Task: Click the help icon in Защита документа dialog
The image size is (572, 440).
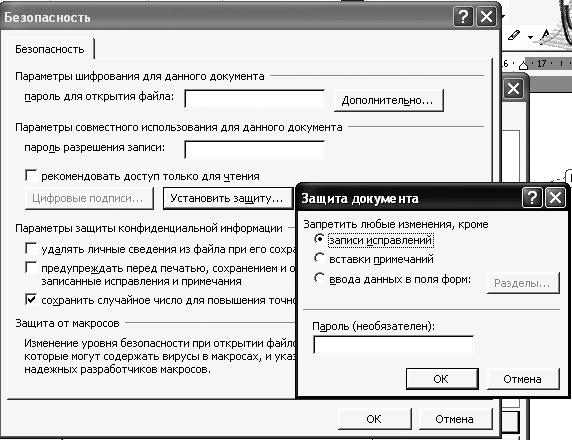Action: (x=532, y=198)
